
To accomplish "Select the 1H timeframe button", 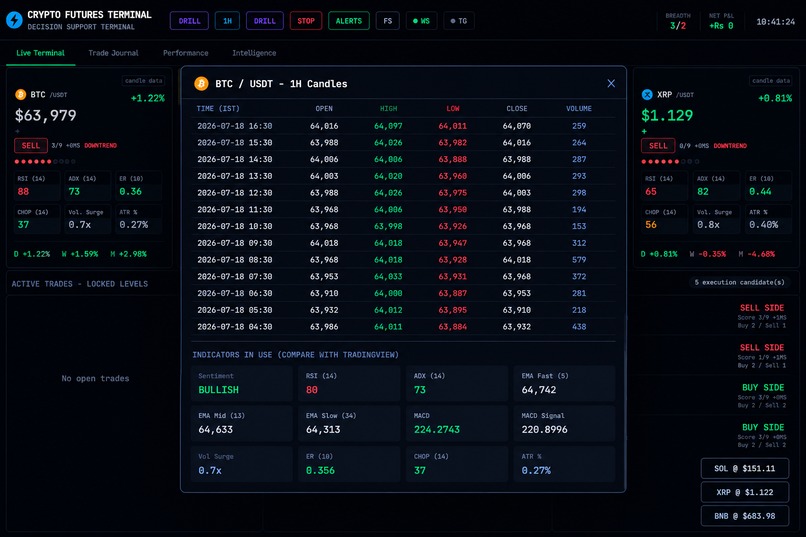I will tap(227, 21).
